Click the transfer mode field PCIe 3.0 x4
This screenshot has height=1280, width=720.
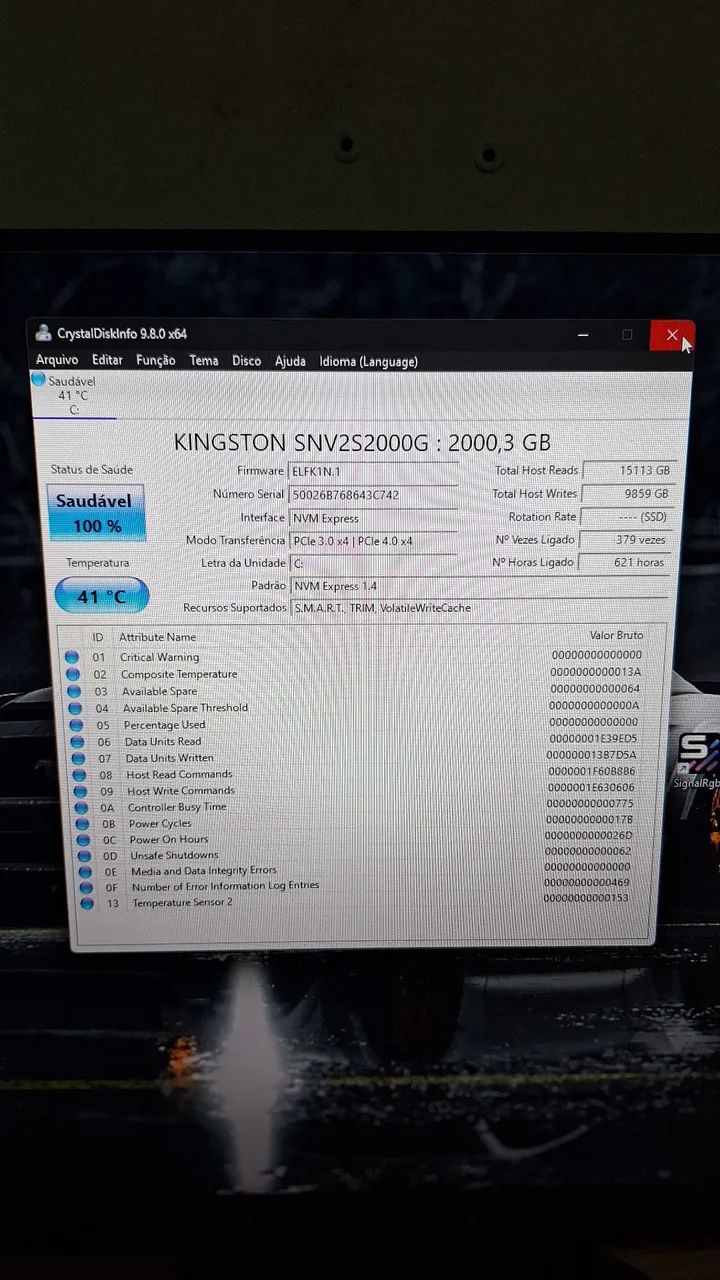click(373, 540)
